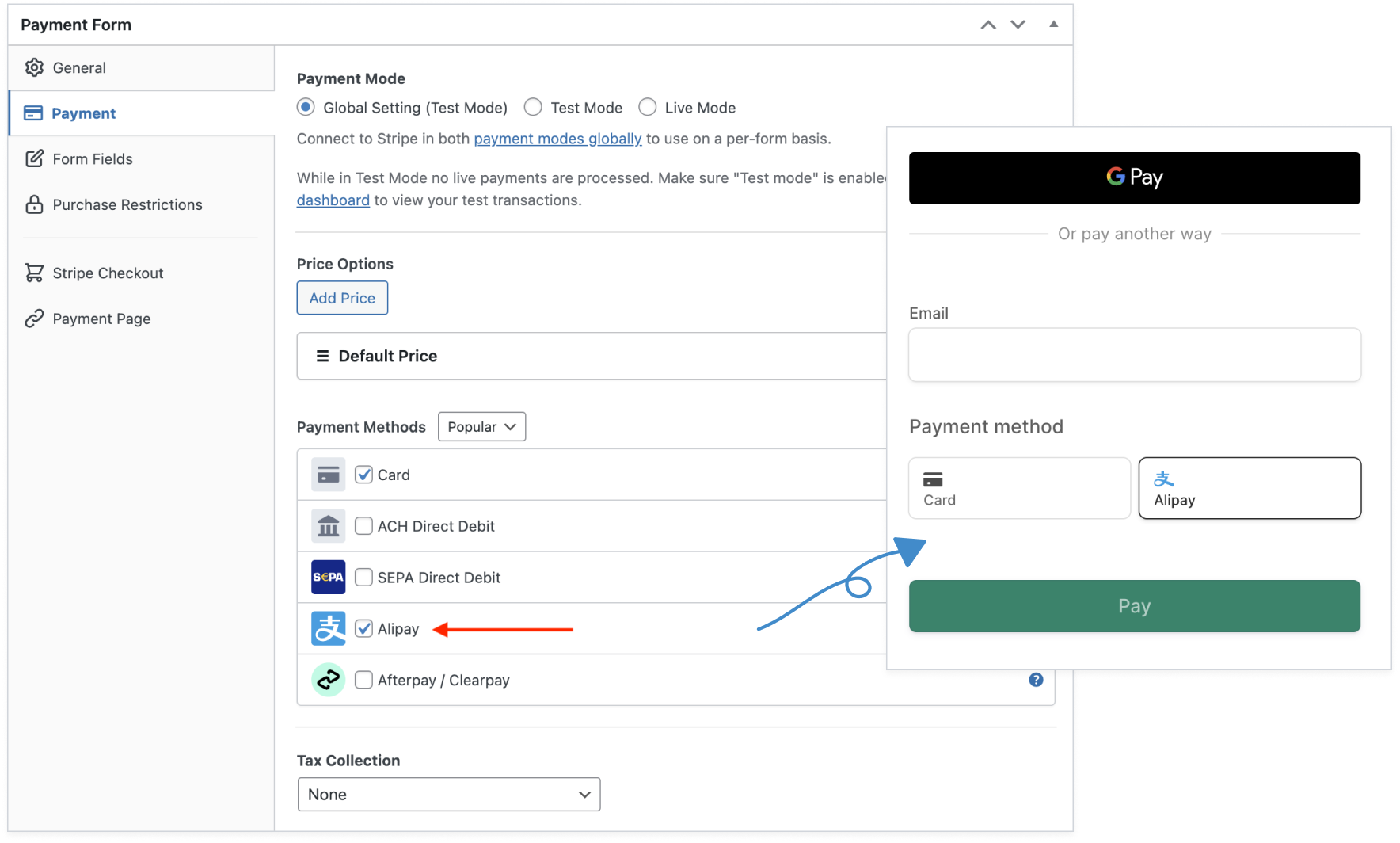
Task: Click the SEPA Direct Debit logo icon
Action: pyautogui.click(x=328, y=578)
